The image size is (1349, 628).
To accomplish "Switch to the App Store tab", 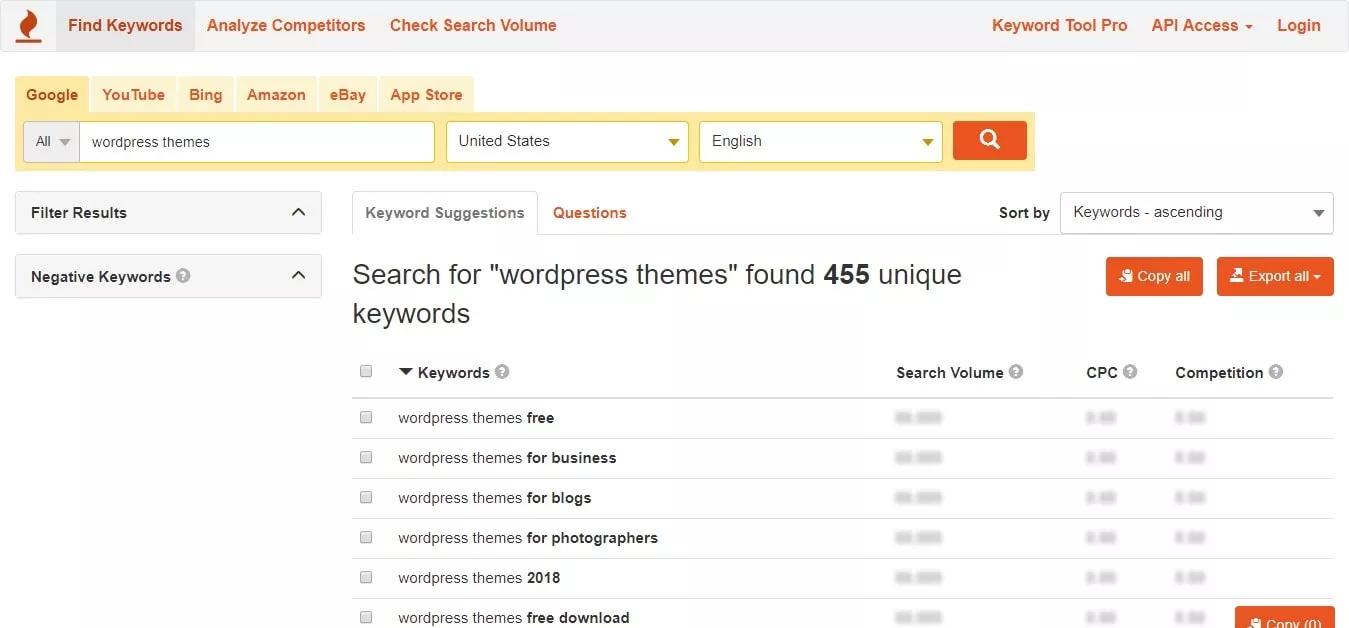I will (x=426, y=95).
